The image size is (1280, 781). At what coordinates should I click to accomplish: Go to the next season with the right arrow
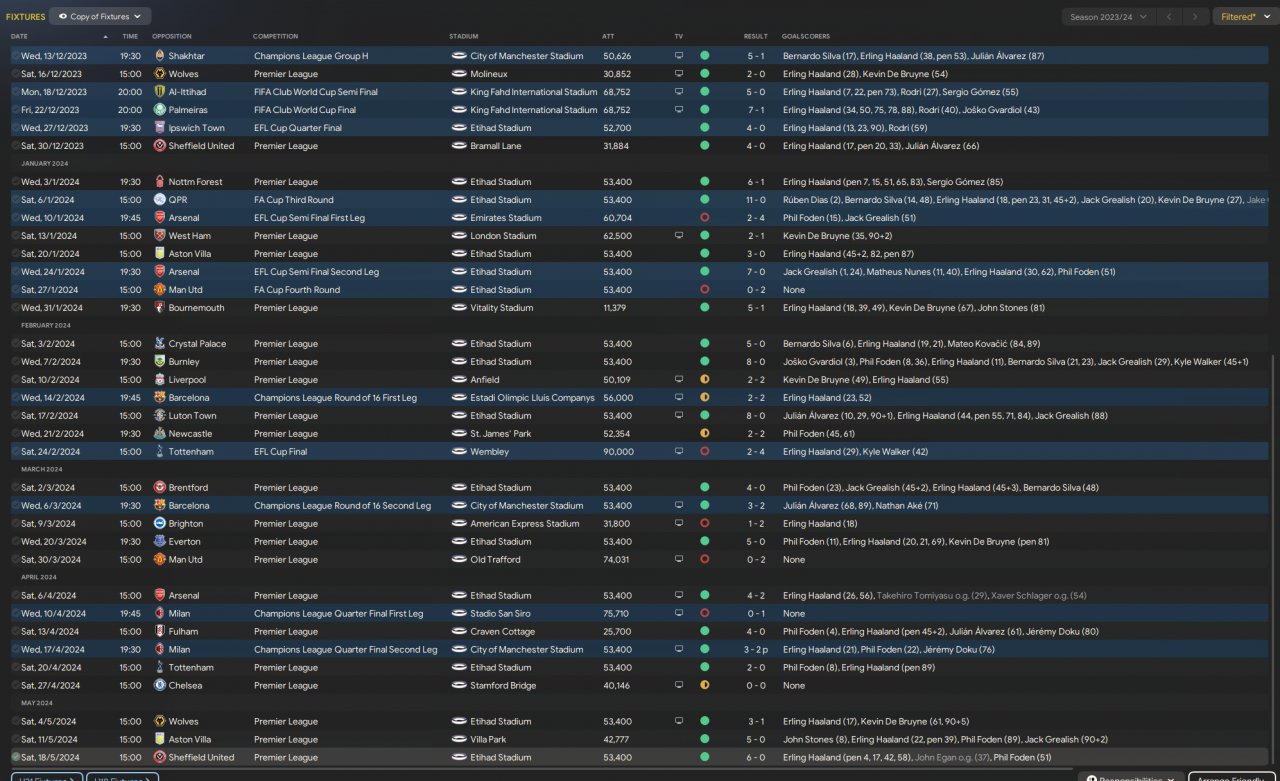[1195, 17]
